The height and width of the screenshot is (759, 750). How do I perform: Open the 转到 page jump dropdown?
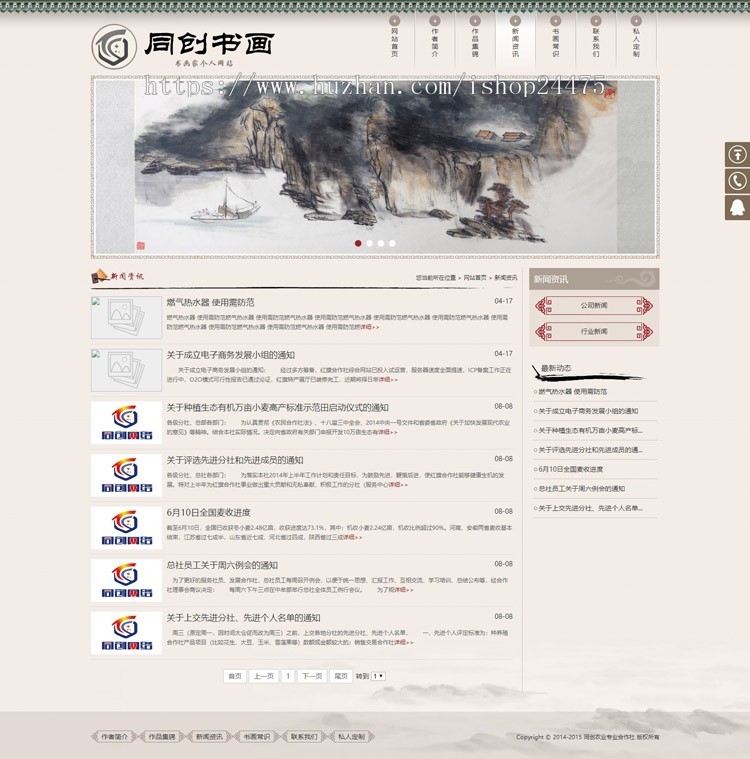click(378, 676)
